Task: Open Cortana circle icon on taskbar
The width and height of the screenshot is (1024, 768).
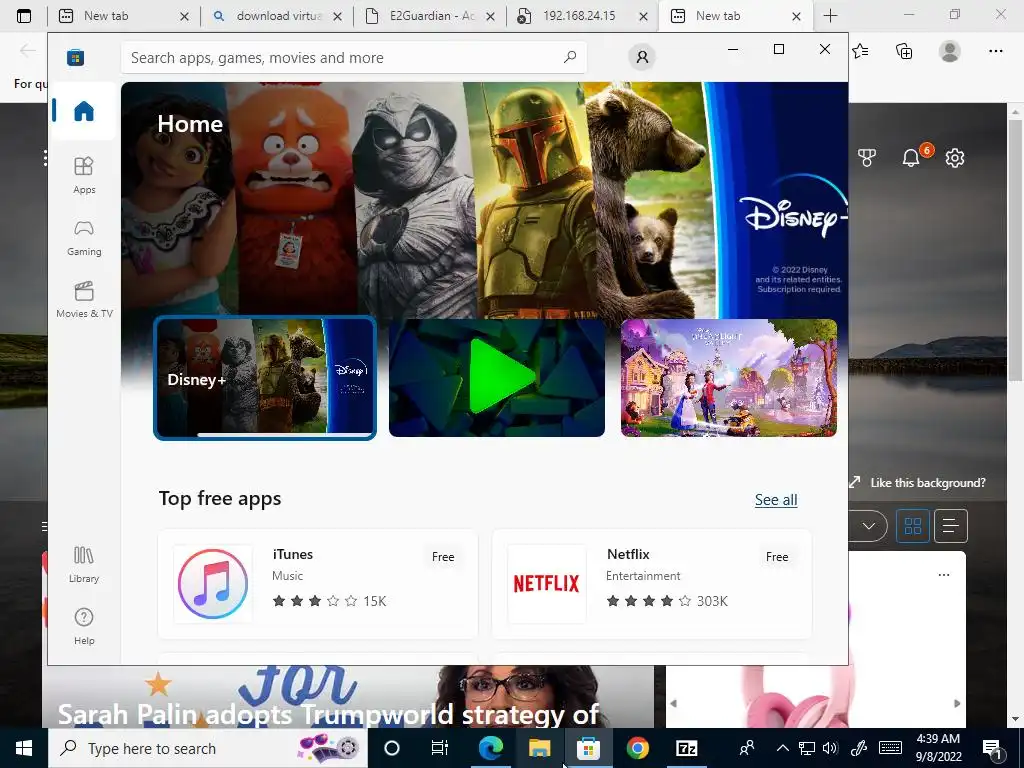Action: [392, 748]
